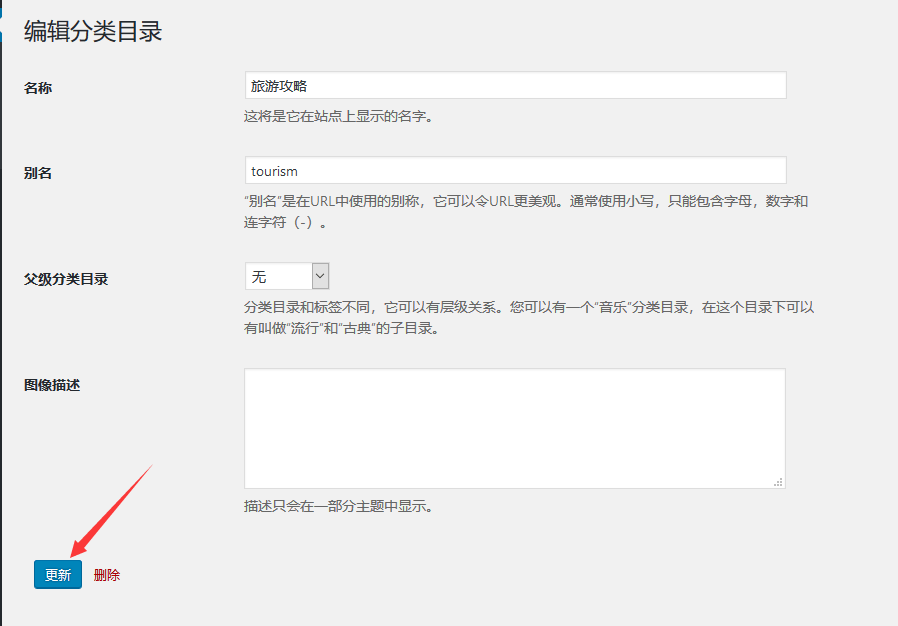Viewport: 898px width, 626px height.
Task: Click the hierarchy explanation under parent dropdown
Action: coord(529,317)
